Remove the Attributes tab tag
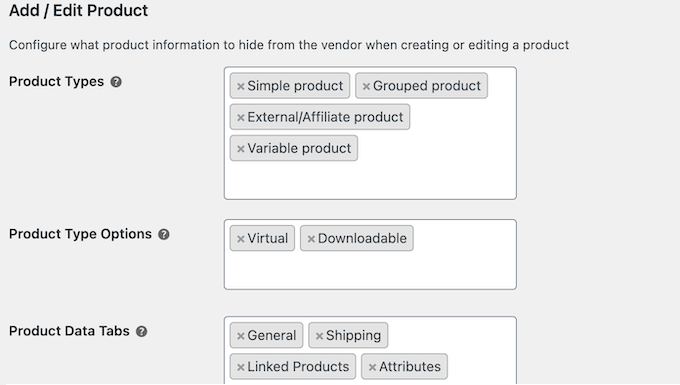Viewport: 680px width, 385px height. 372,367
